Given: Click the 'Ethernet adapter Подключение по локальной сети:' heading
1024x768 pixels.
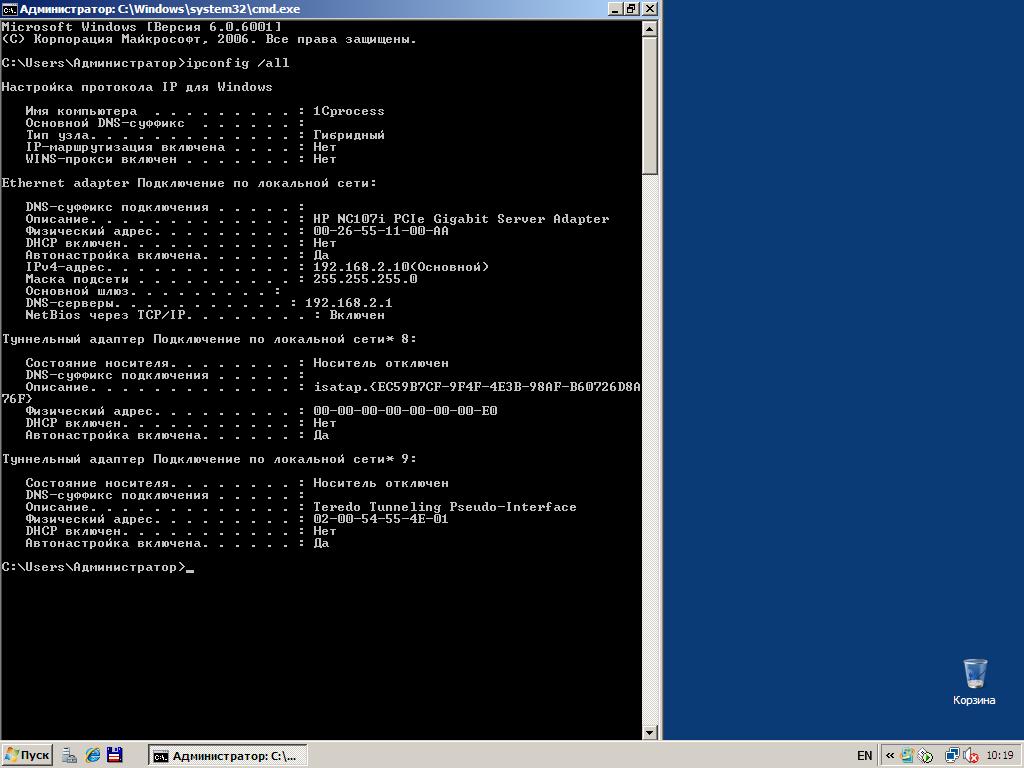Looking at the screenshot, I should 189,184.
